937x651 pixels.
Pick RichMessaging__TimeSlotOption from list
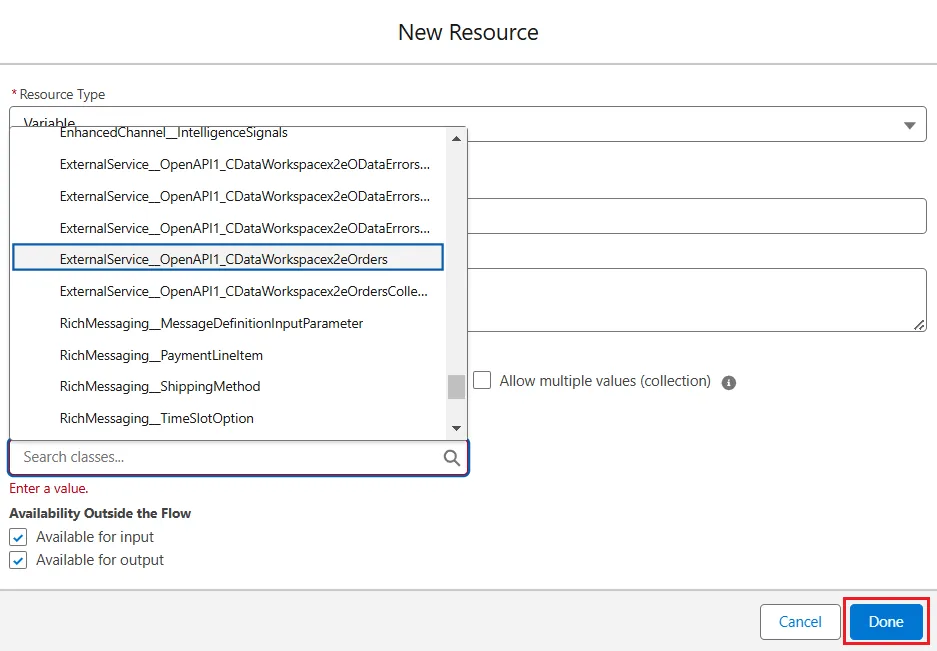point(157,418)
